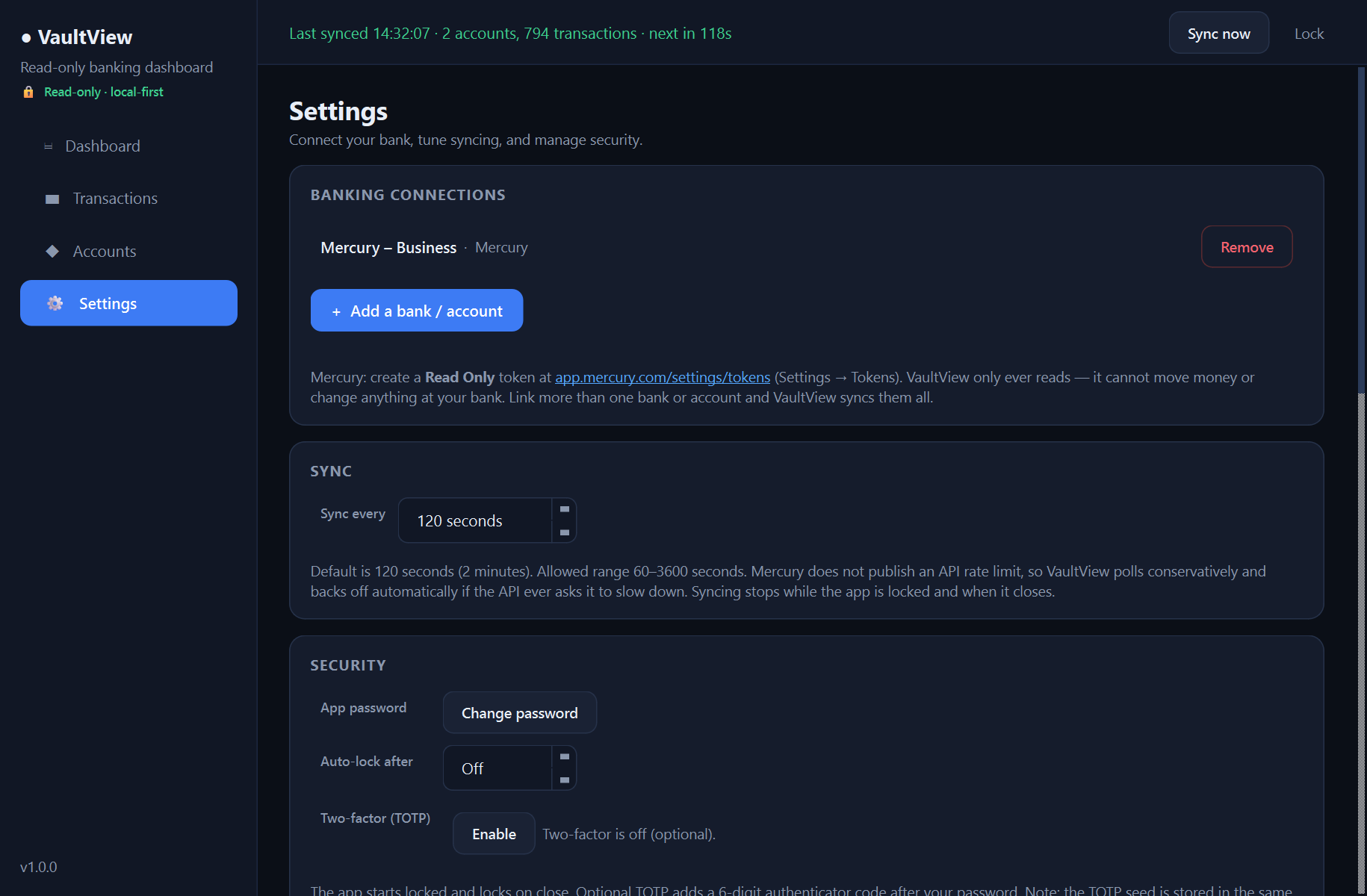Click the Settings gear icon

[55, 303]
